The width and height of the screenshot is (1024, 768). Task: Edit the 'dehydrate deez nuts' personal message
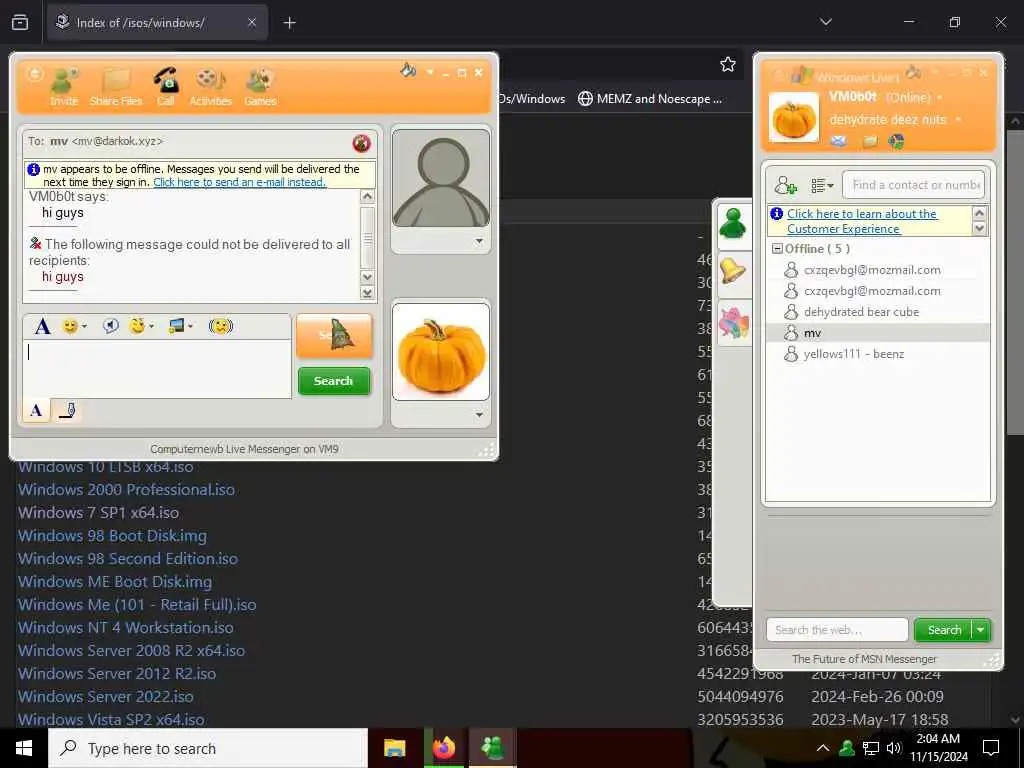point(888,120)
